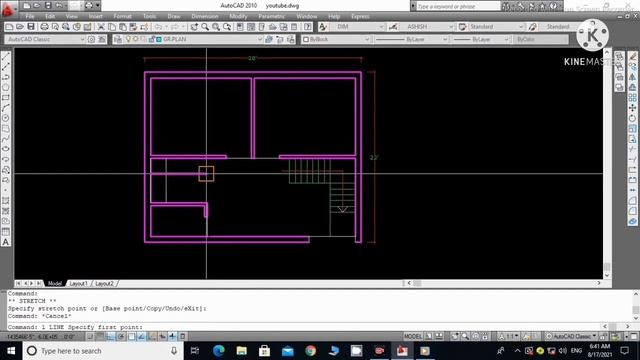Select the Multiline Text A tool

coord(6,242)
